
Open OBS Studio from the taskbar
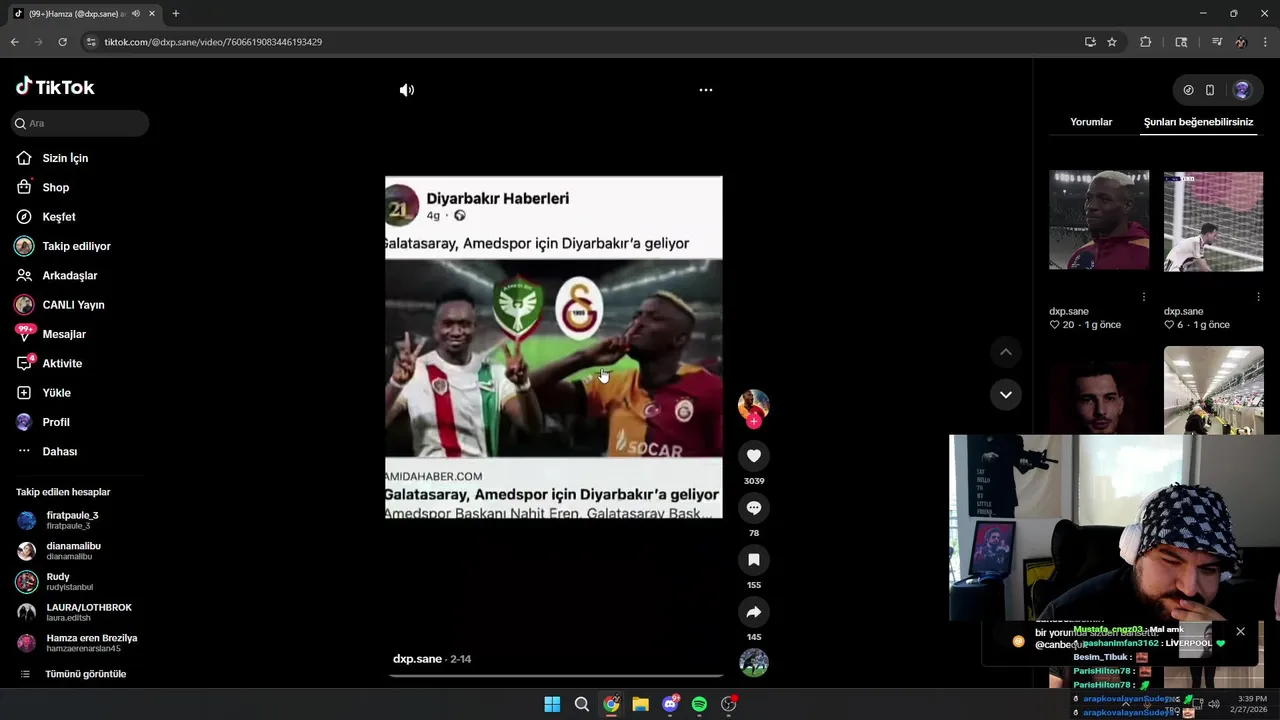pyautogui.click(x=729, y=704)
